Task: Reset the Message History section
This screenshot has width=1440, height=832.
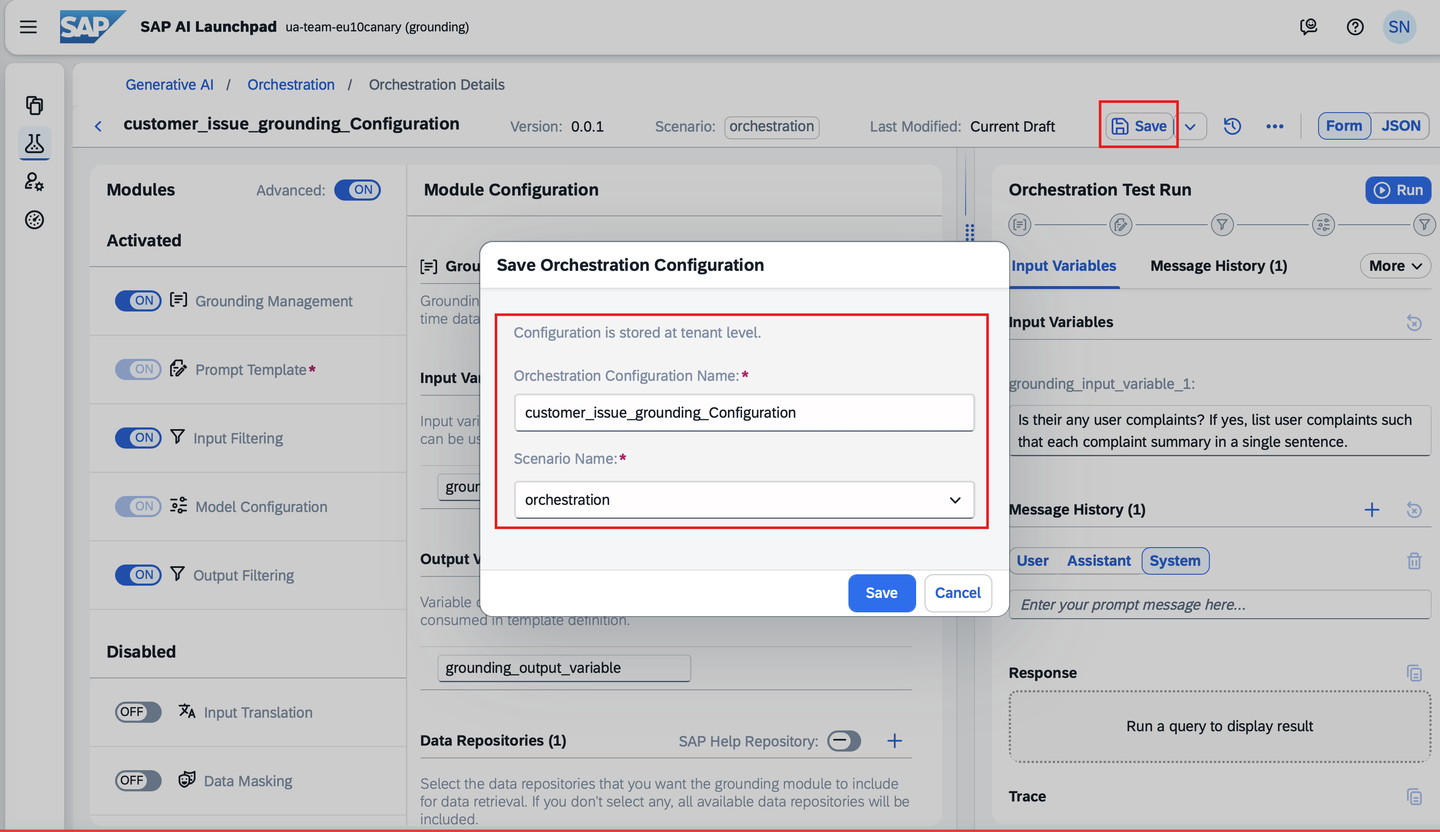Action: click(x=1414, y=510)
